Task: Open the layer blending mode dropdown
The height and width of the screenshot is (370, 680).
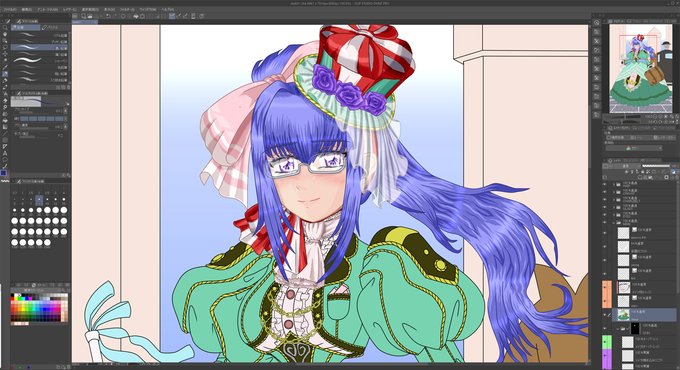Action: pos(622,166)
